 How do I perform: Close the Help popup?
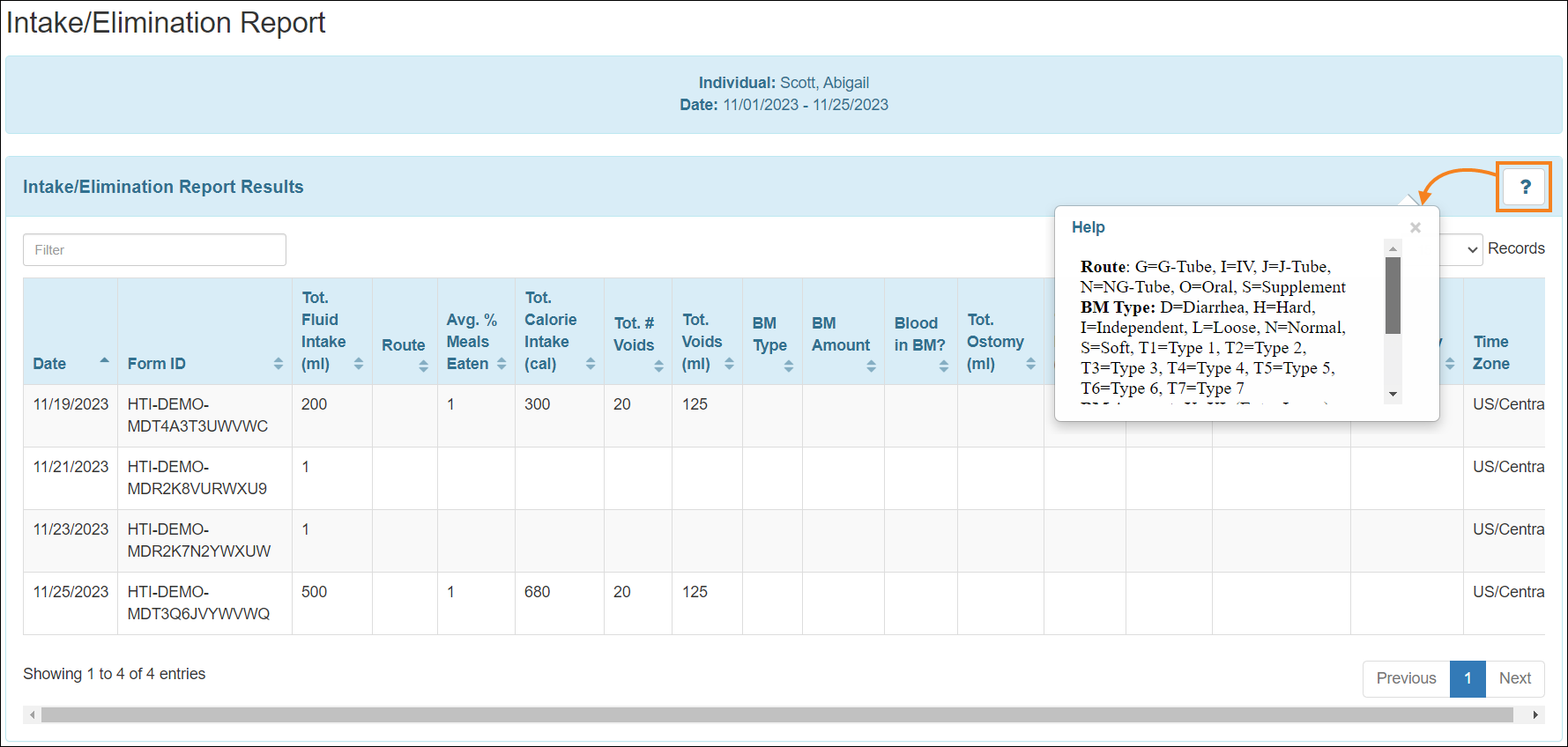[x=1416, y=227]
